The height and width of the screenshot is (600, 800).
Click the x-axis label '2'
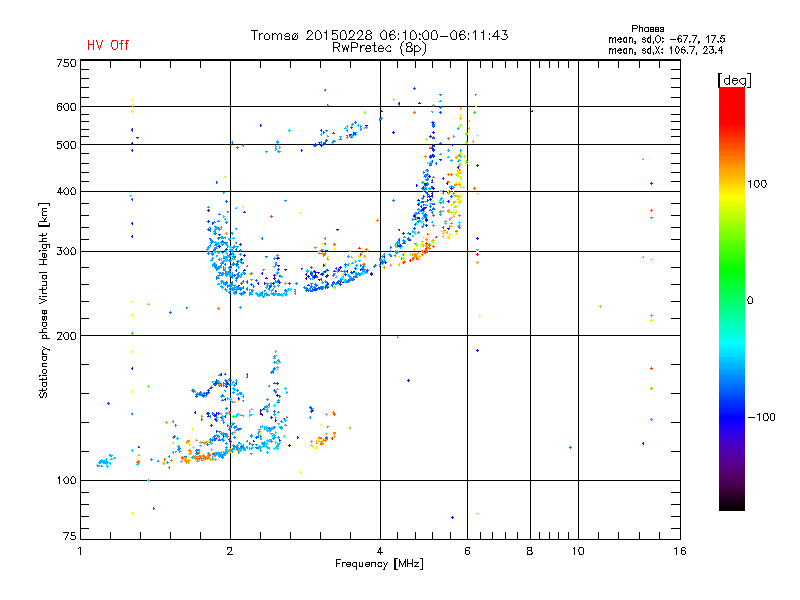[230, 551]
